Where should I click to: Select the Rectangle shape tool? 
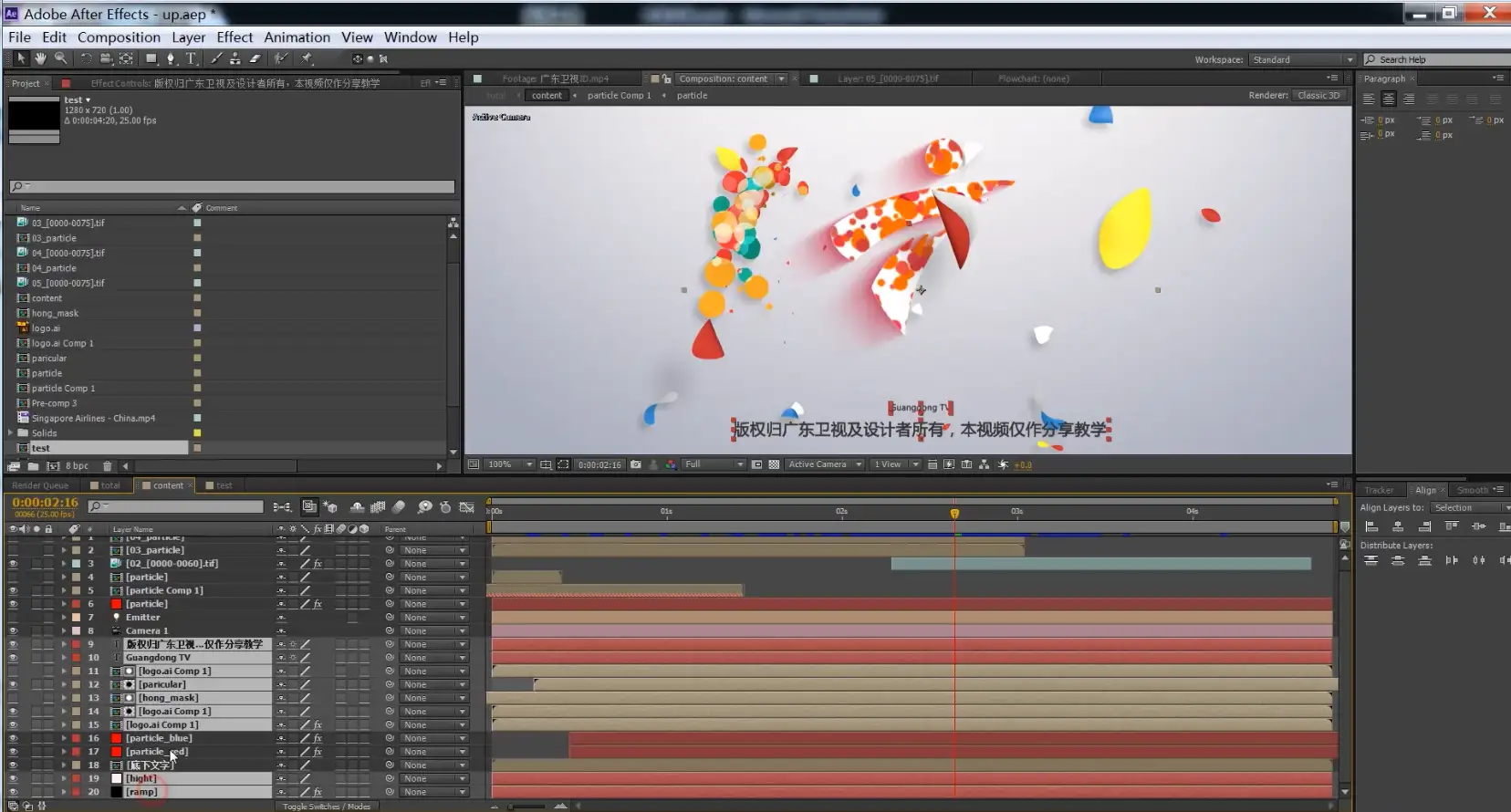[151, 58]
